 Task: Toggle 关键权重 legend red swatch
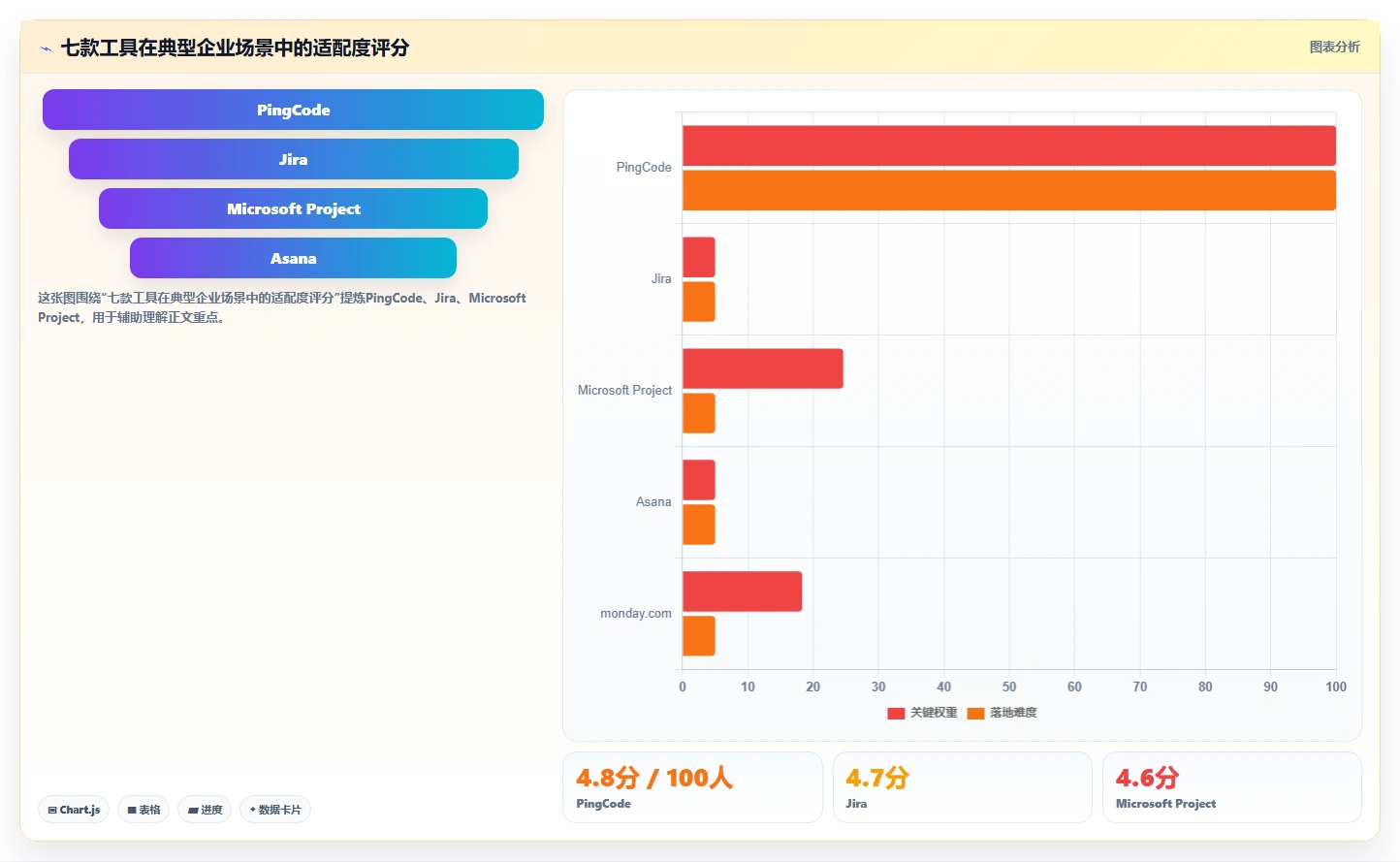[x=896, y=713]
